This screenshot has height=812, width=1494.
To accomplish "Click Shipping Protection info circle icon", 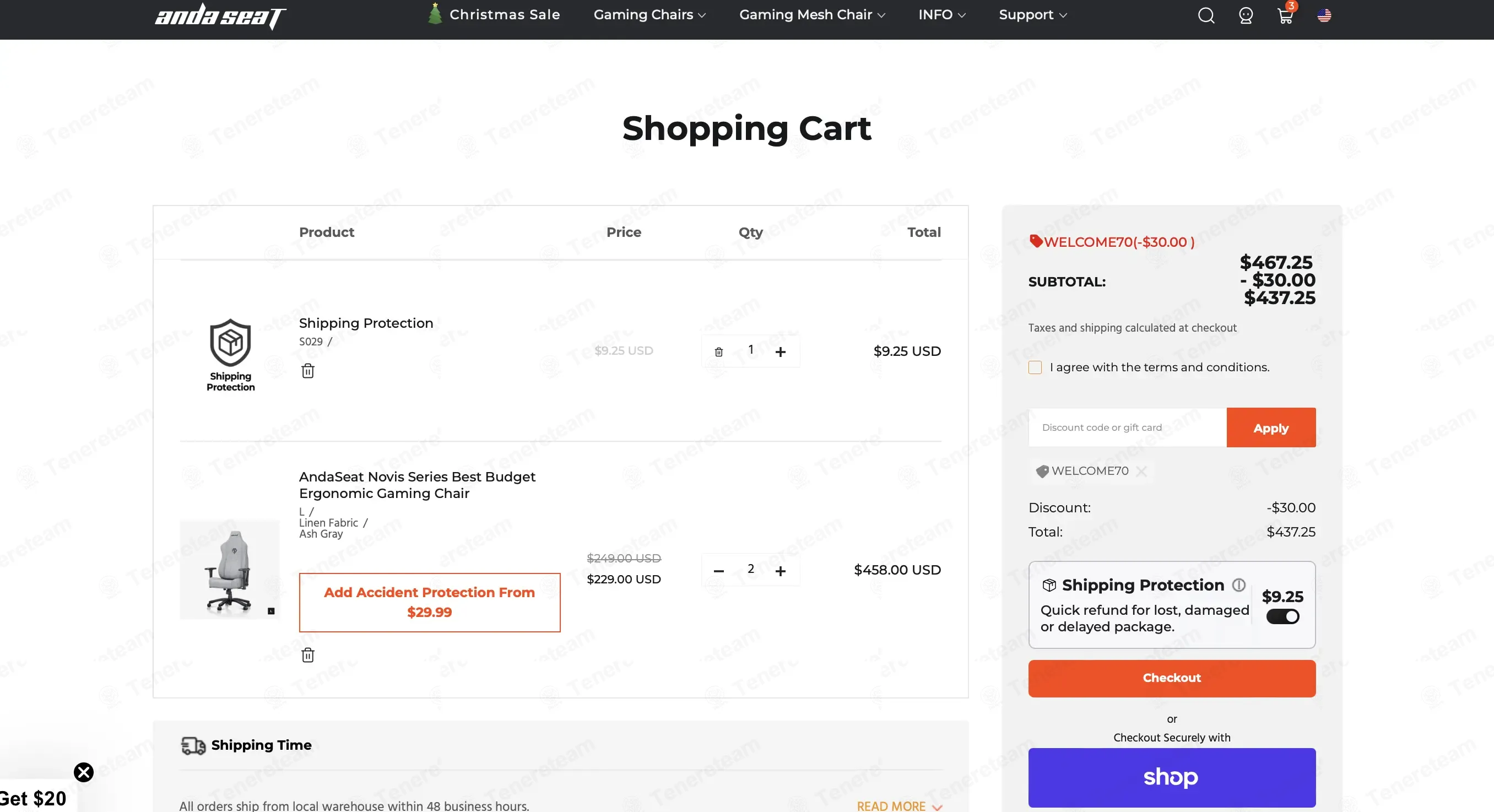I will coord(1239,584).
